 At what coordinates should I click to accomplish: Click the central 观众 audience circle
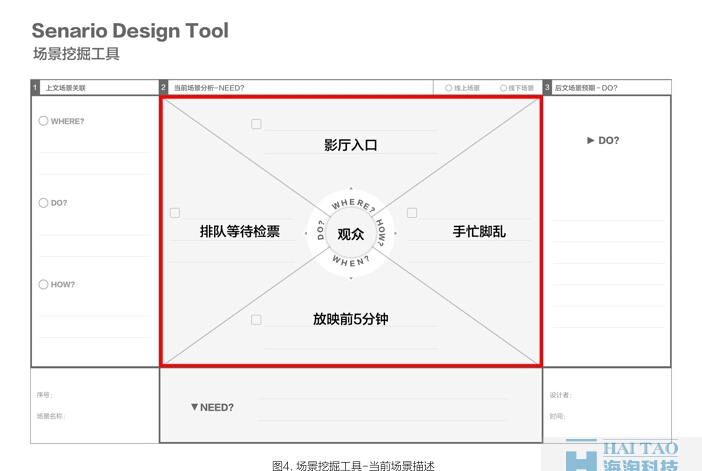point(350,234)
